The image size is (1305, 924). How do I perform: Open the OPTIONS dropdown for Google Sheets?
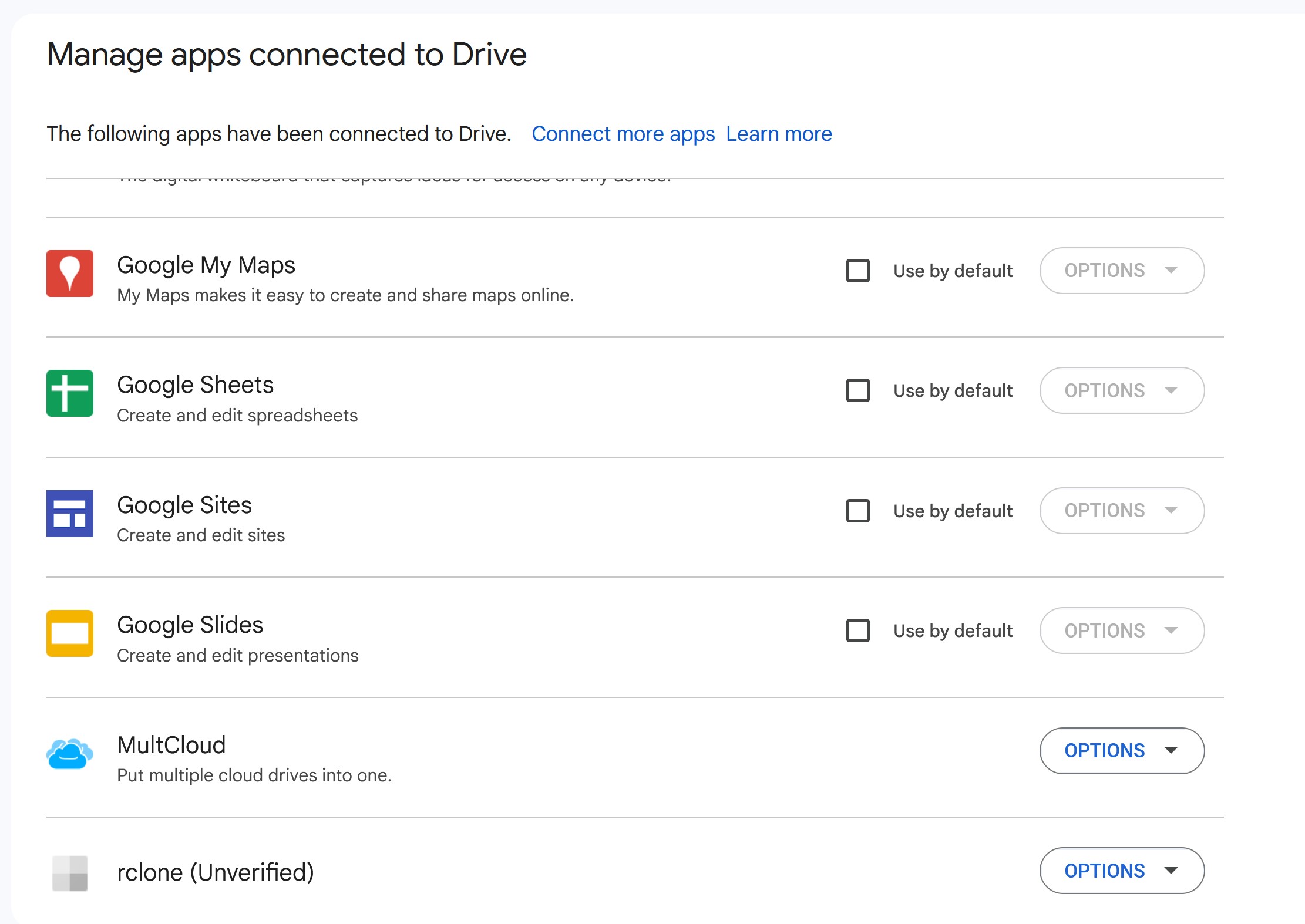click(x=1121, y=390)
